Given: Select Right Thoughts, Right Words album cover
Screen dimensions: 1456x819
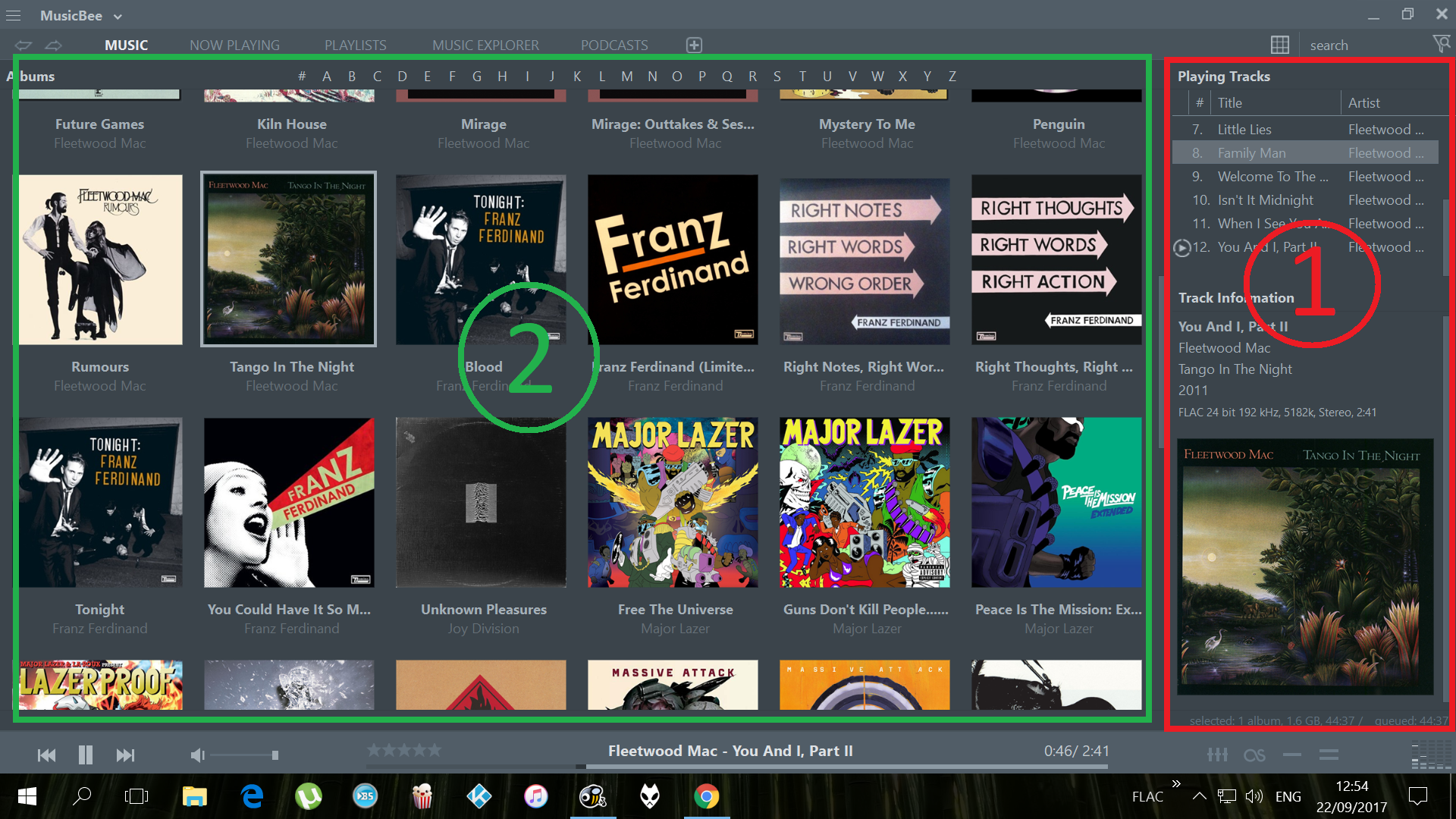Looking at the screenshot, I should pyautogui.click(x=1056, y=260).
